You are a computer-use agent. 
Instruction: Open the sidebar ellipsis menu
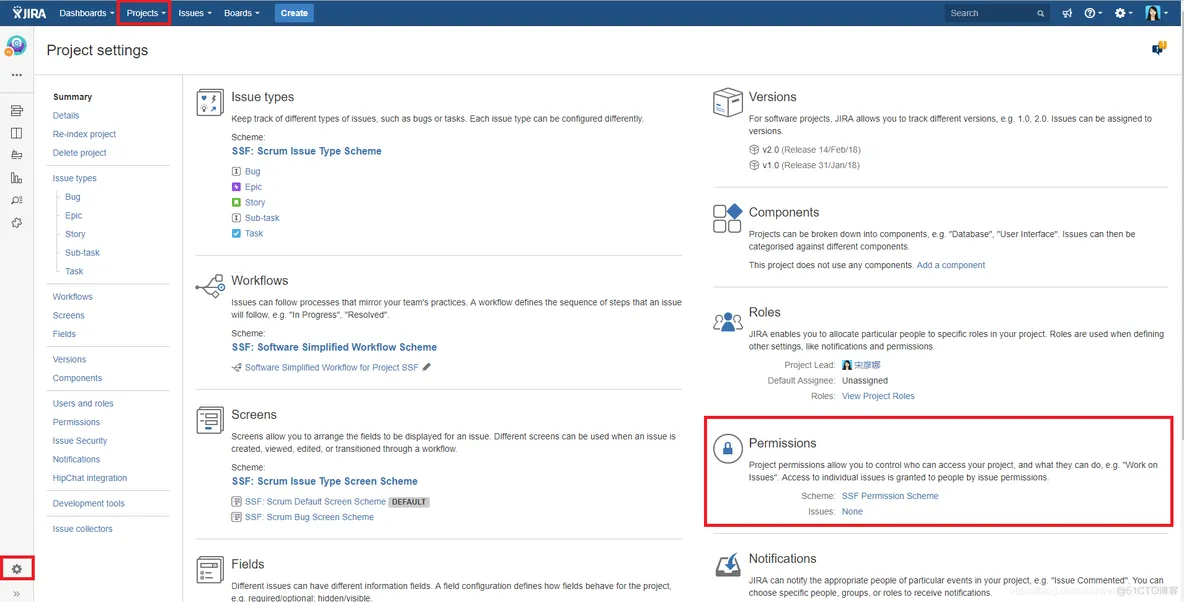click(17, 76)
